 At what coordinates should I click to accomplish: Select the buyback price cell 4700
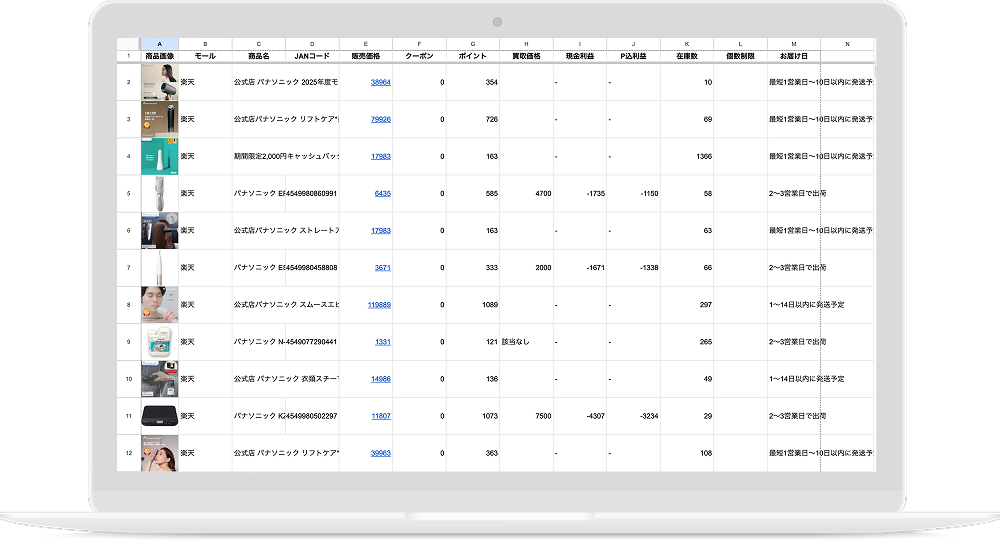(526, 193)
